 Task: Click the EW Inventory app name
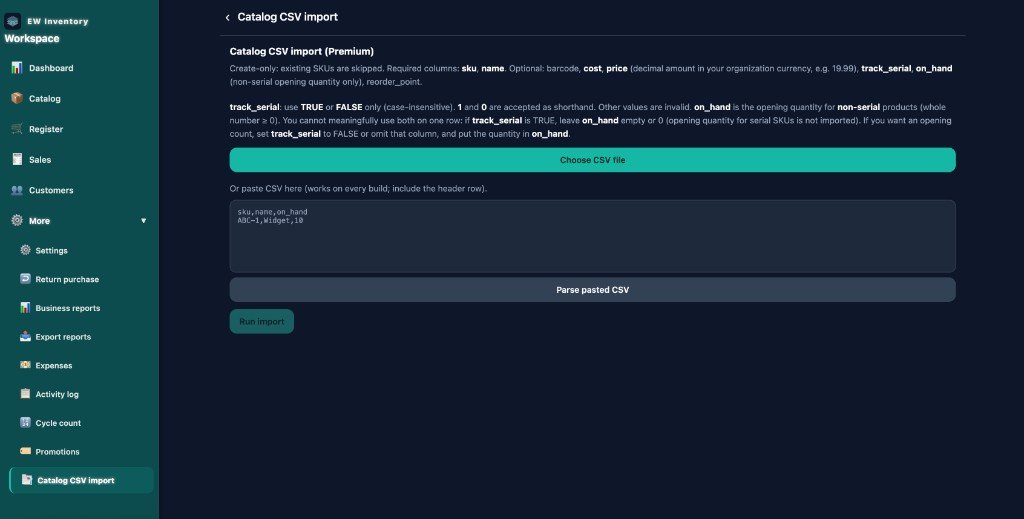[x=57, y=21]
